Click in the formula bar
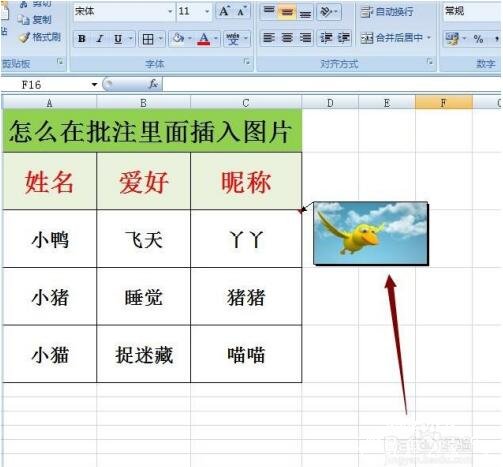This screenshot has height=467, width=503. [332, 85]
